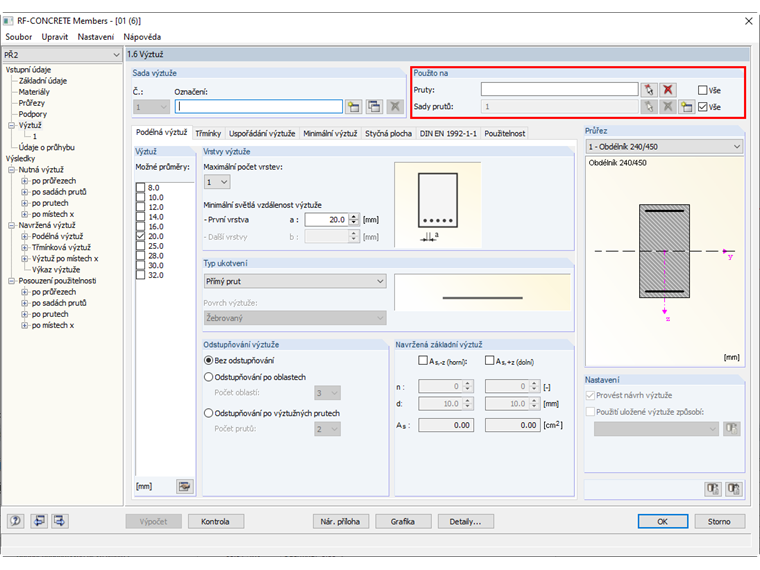Switch to the Uspořádání výztuže tab
The height and width of the screenshot is (570, 760).
pos(262,133)
